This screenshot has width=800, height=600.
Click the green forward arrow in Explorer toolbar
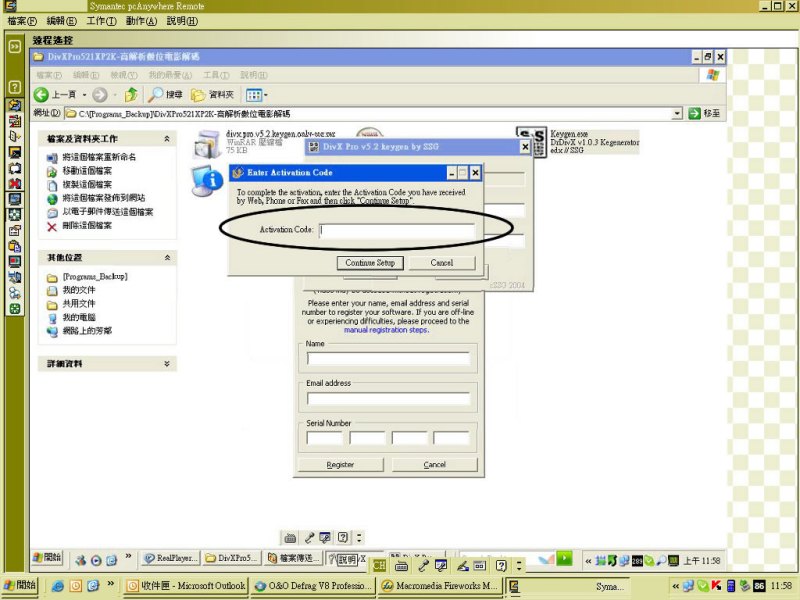pos(99,95)
